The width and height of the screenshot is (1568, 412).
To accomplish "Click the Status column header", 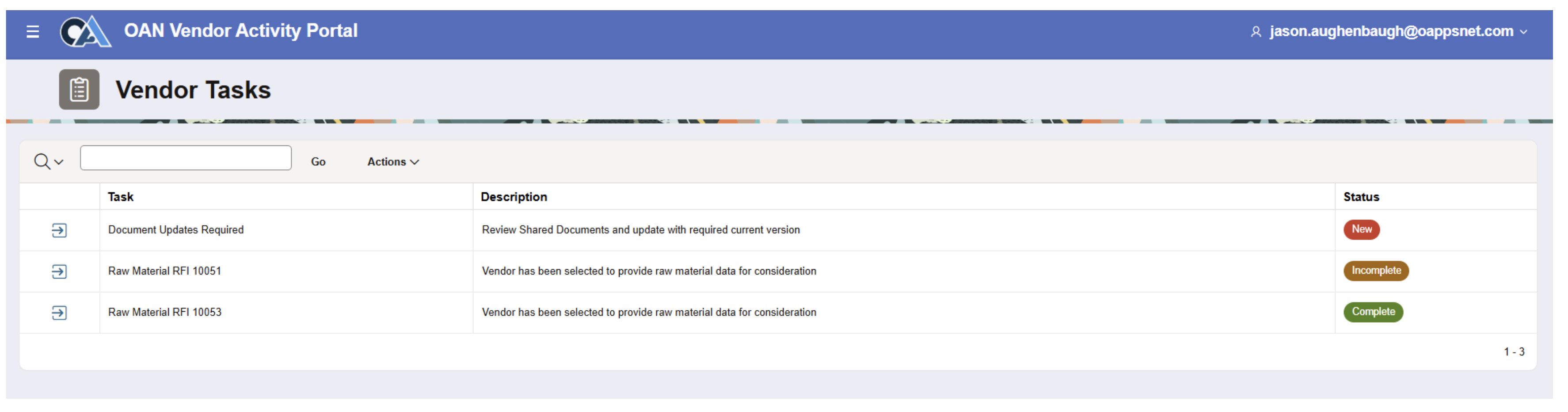I will point(1361,197).
